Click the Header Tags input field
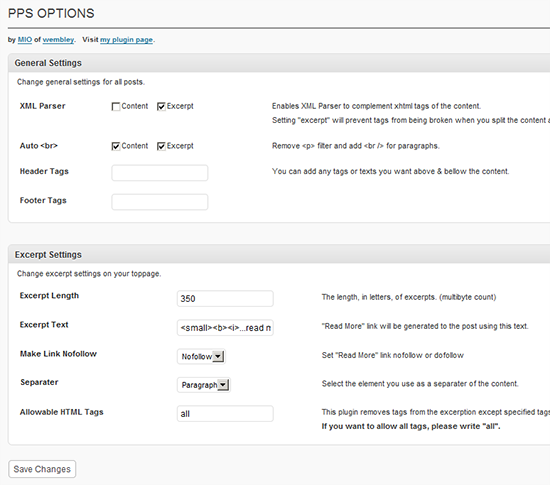This screenshot has width=550, height=485. pyautogui.click(x=160, y=173)
